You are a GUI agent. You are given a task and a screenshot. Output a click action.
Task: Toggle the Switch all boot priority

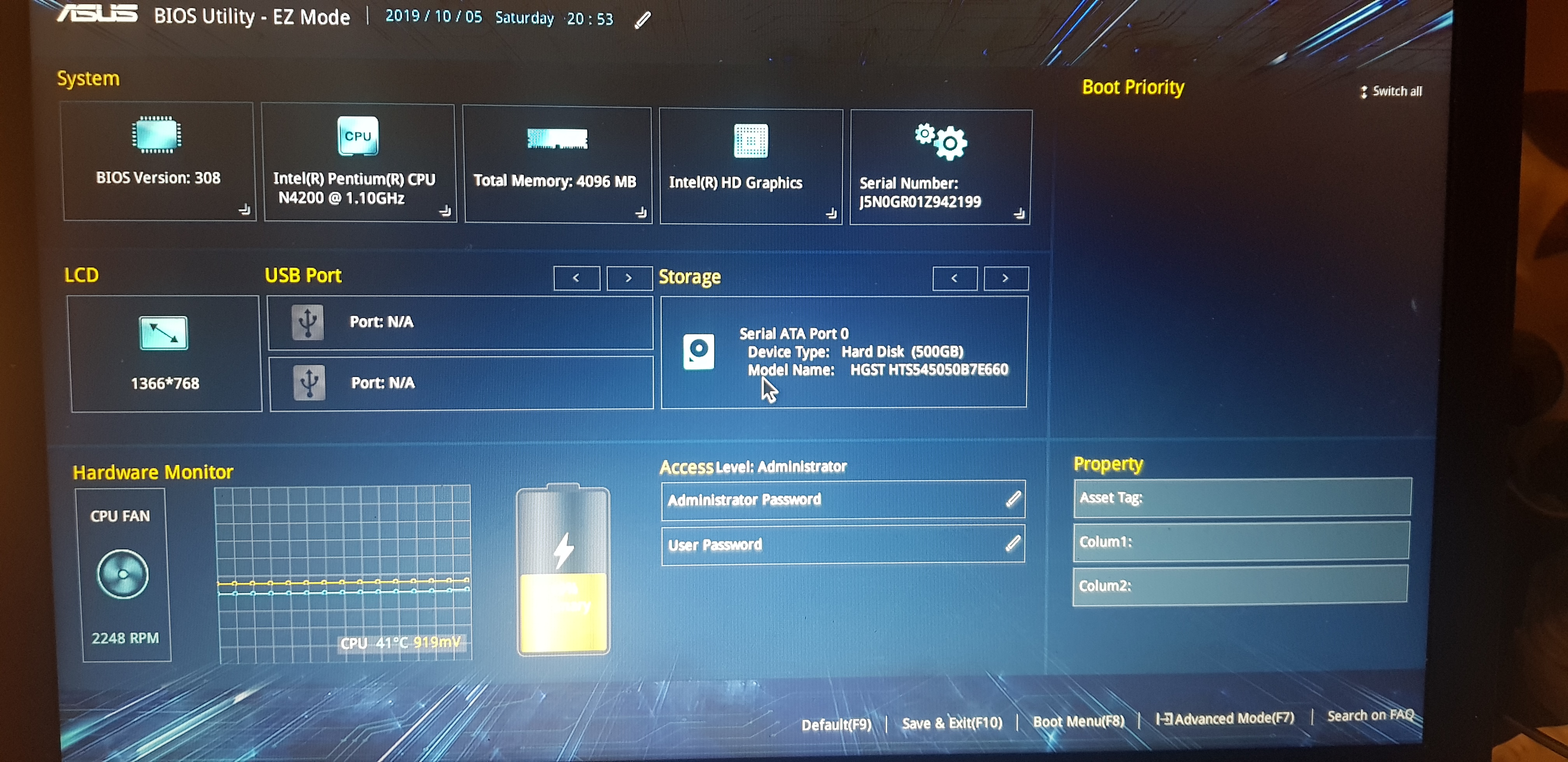point(1390,91)
